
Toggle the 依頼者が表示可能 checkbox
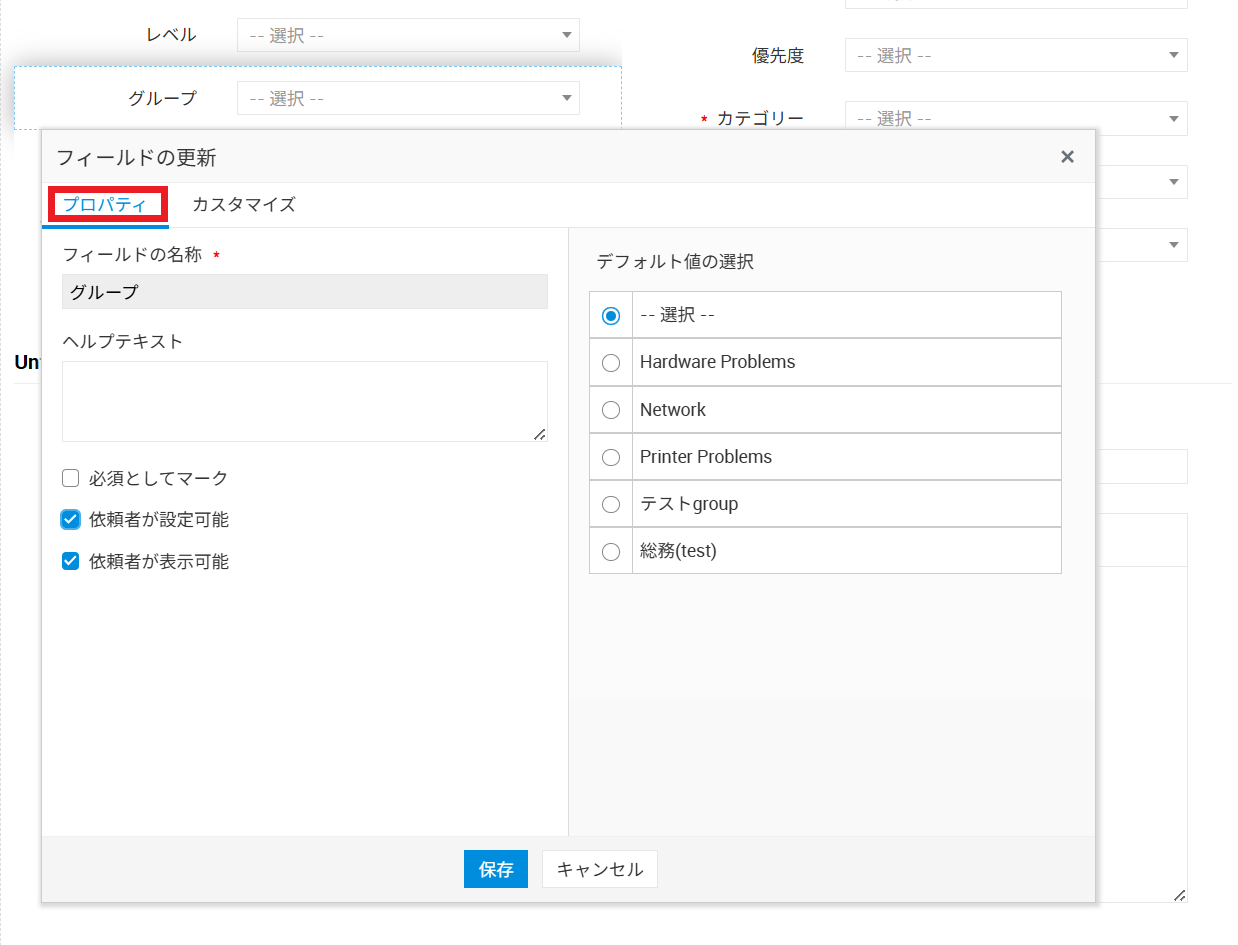tap(71, 561)
